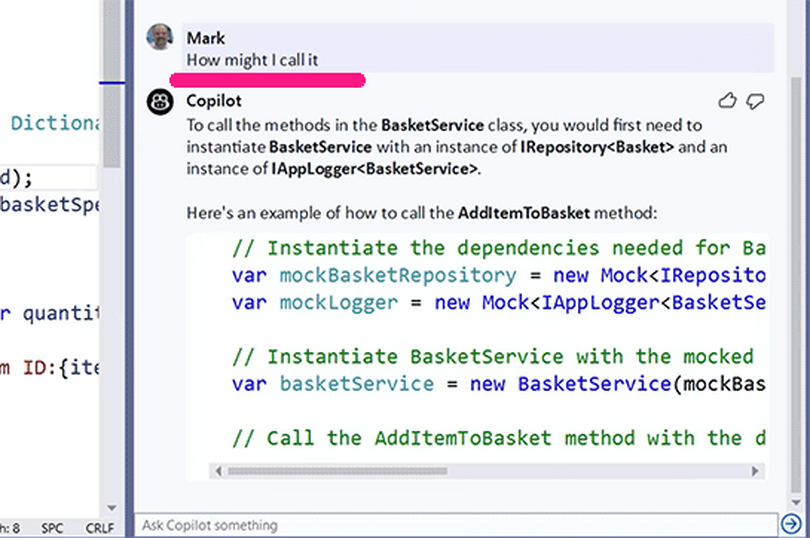Click the 'How might I call it' message
The height and width of the screenshot is (538, 810).
(252, 60)
